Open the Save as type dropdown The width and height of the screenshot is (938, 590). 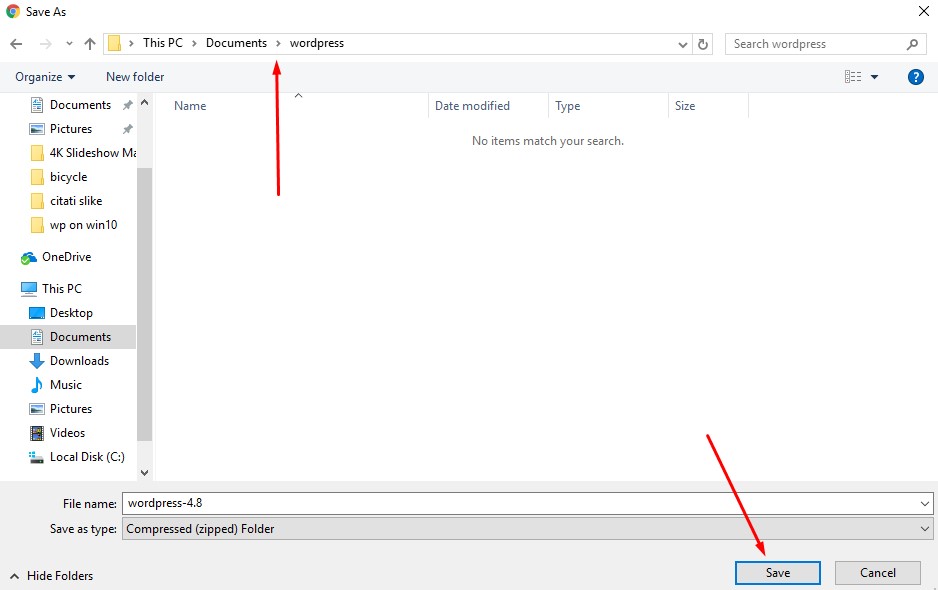[x=527, y=529]
